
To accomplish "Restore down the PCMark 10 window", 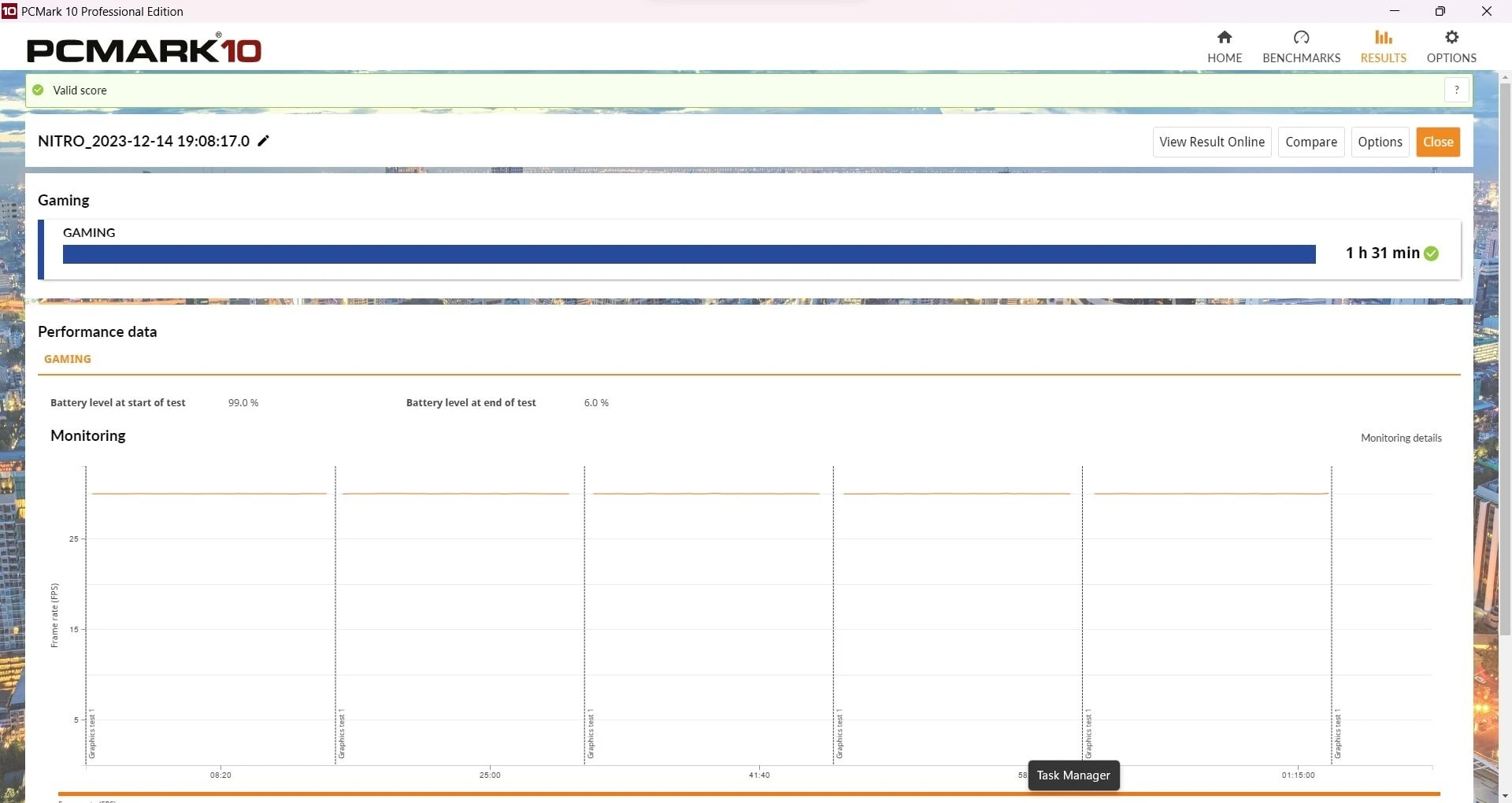I will coord(1440,11).
